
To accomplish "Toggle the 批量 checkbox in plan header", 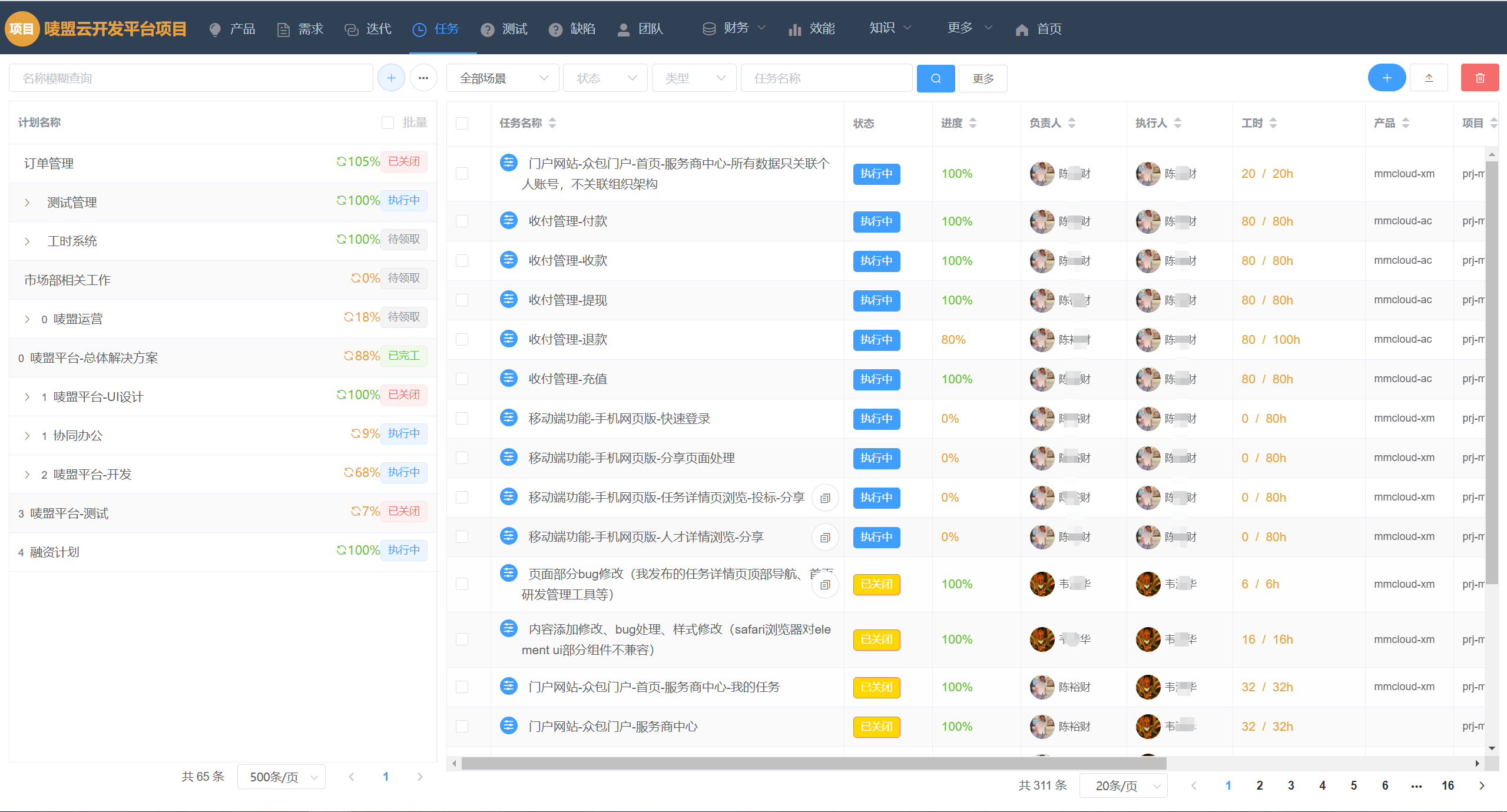I will (x=387, y=122).
